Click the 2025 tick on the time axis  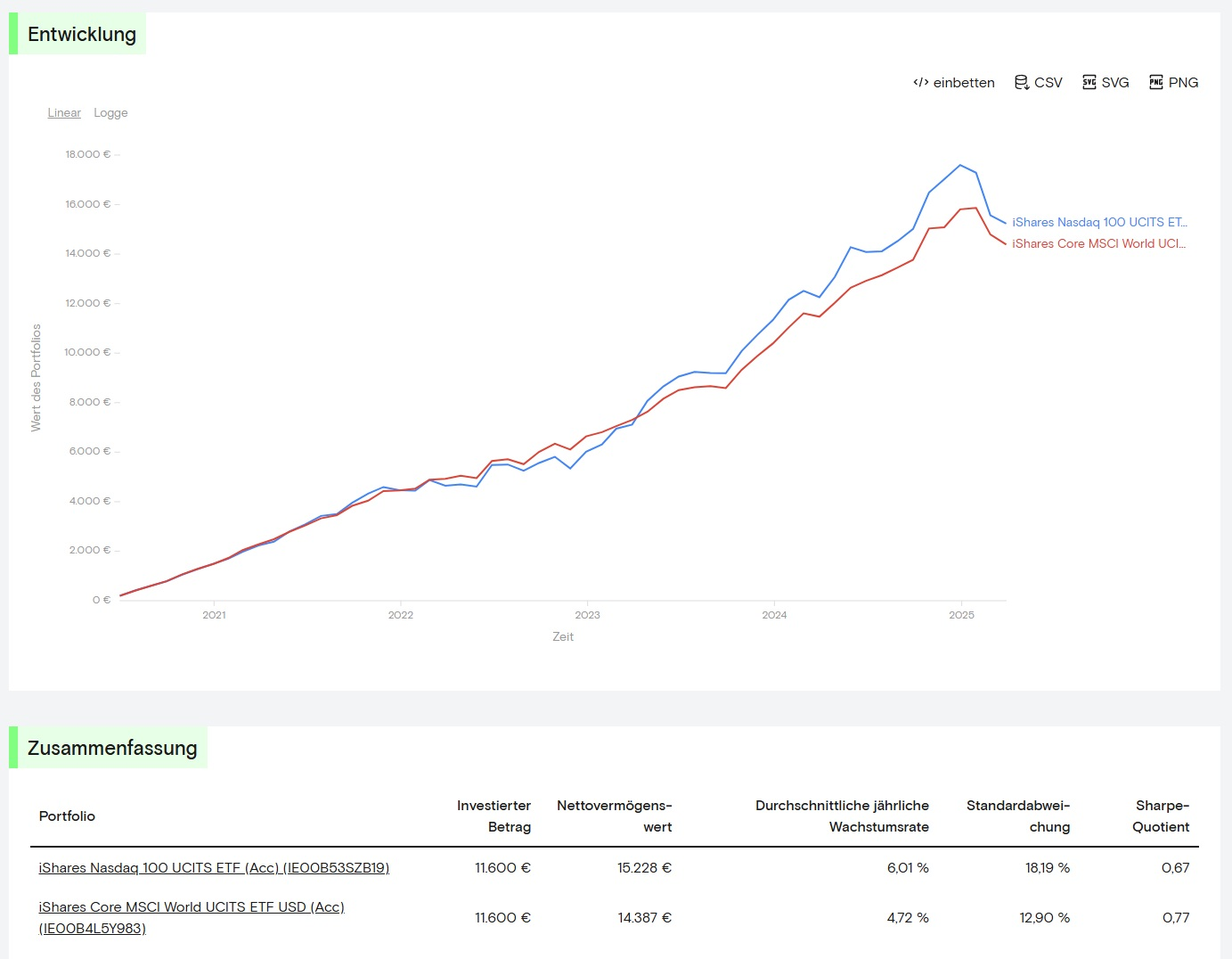click(961, 615)
